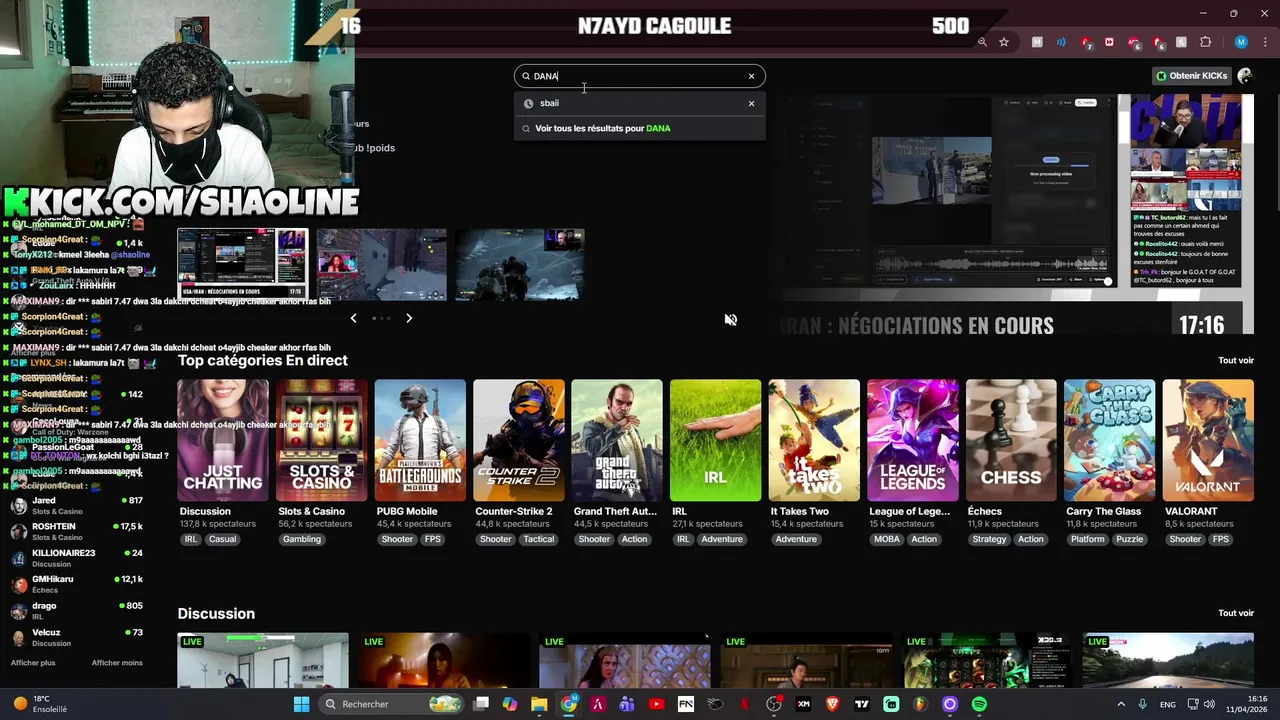
Task: Click 'Afficher moins' in the sidebar
Action: pyautogui.click(x=117, y=662)
